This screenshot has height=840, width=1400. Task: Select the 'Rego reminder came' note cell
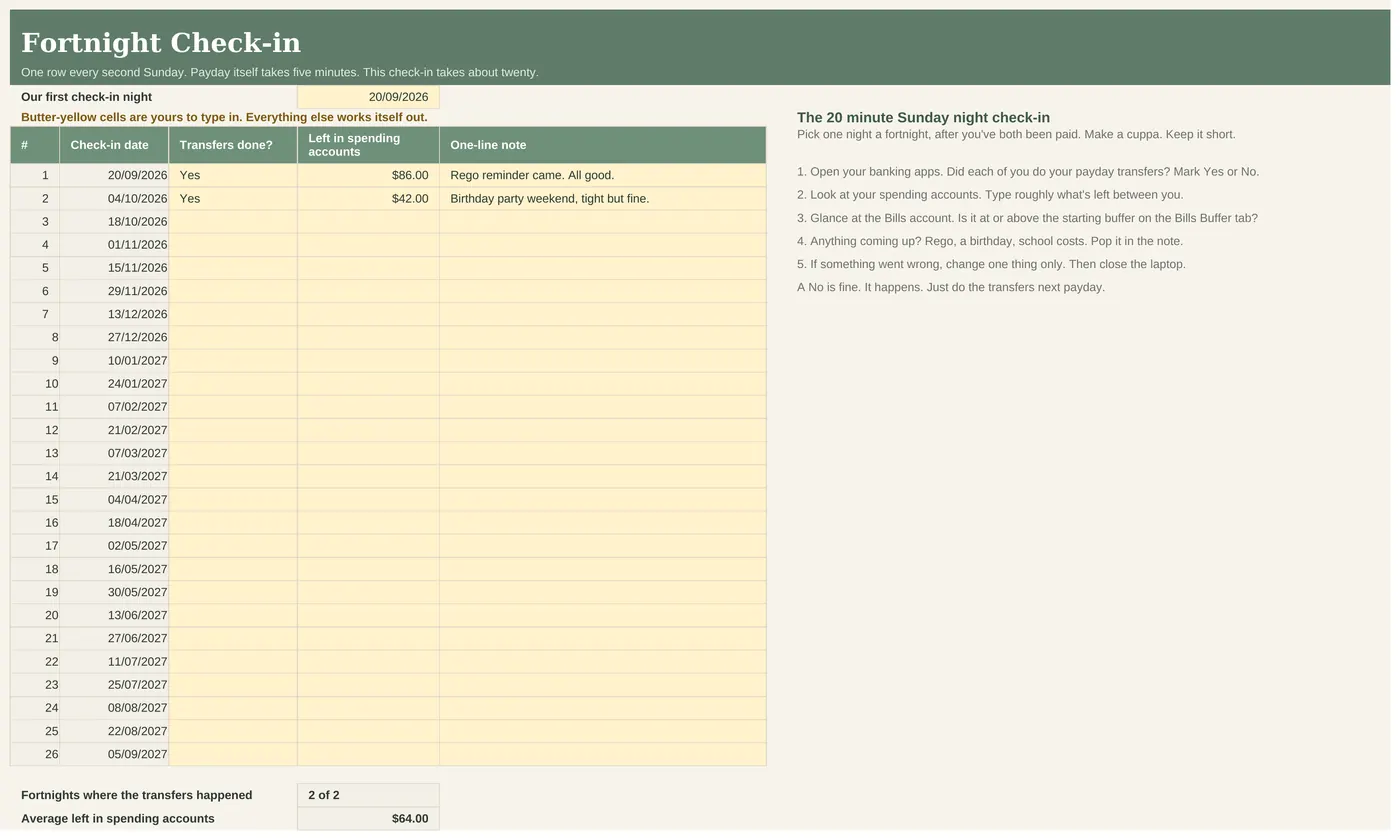coord(603,175)
